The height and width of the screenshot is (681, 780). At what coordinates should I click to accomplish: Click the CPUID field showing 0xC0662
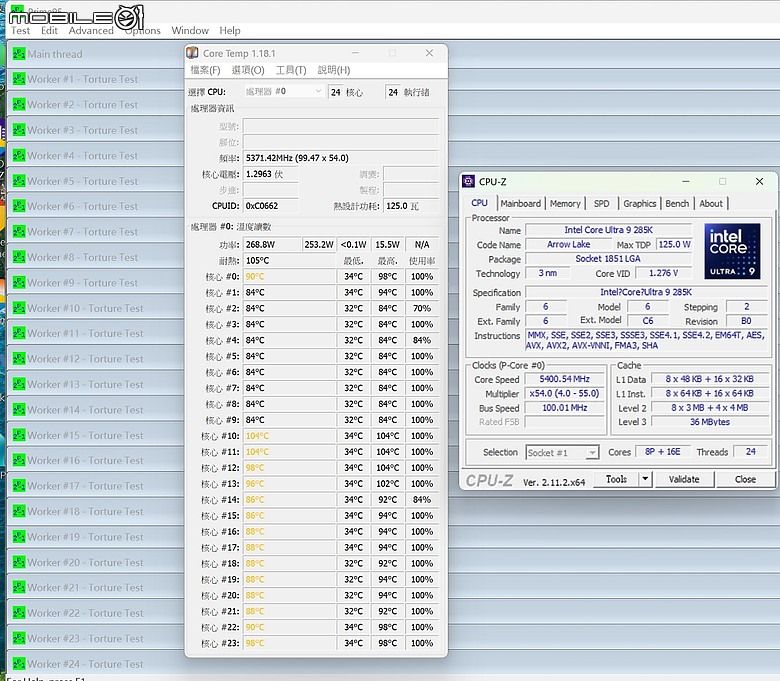(x=271, y=206)
